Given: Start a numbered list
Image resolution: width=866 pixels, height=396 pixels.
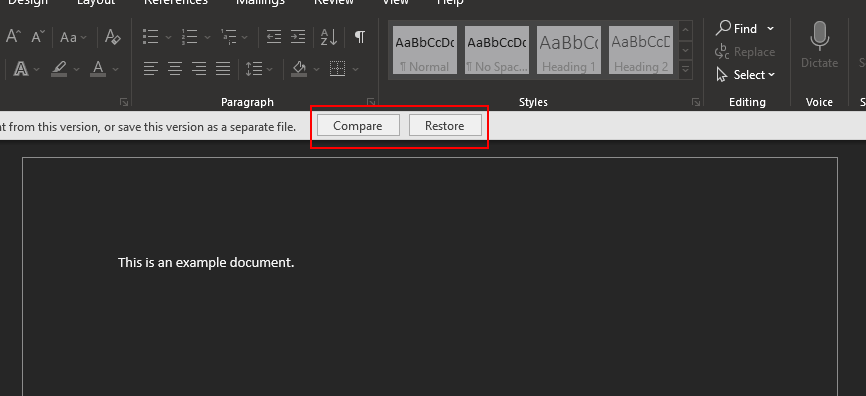Looking at the screenshot, I should [x=189, y=37].
